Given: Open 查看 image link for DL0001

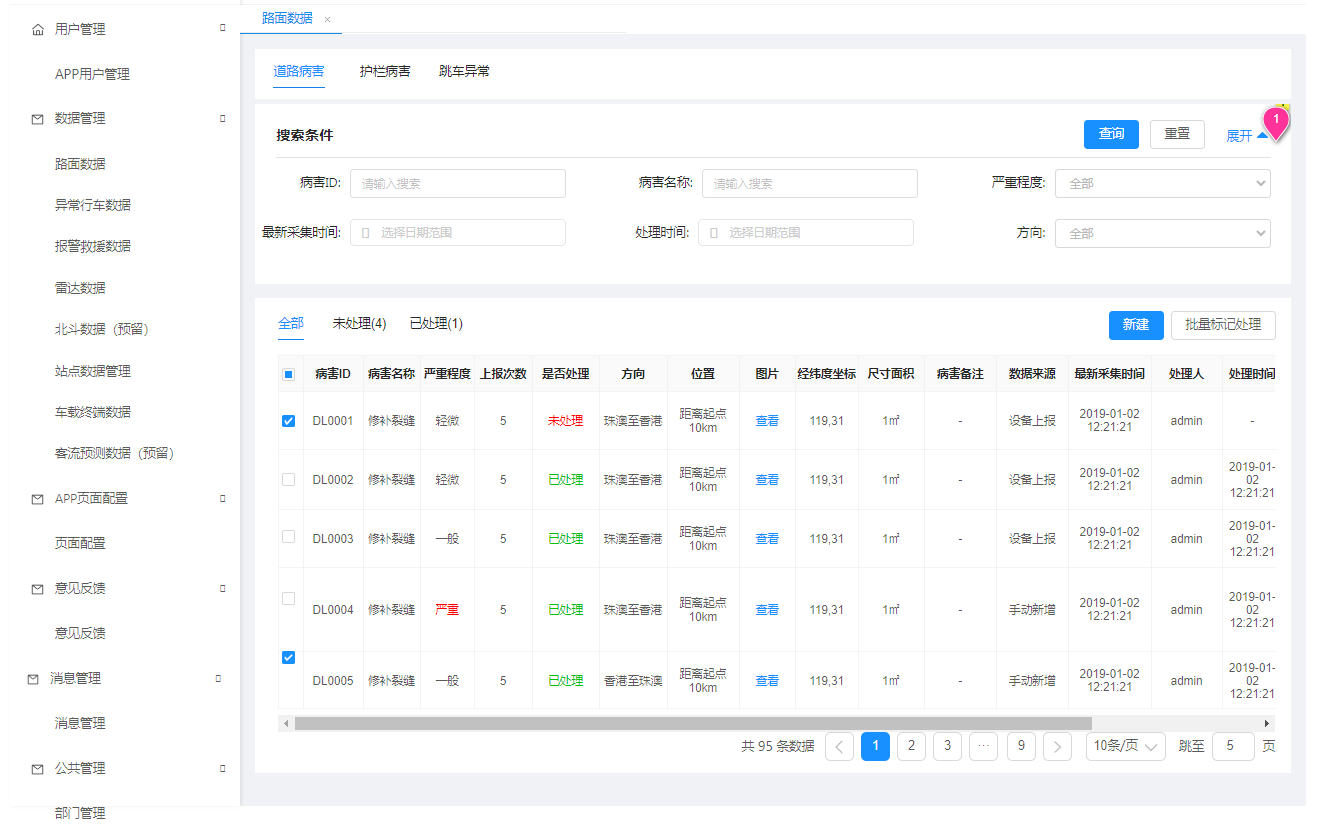Looking at the screenshot, I should (x=767, y=422).
